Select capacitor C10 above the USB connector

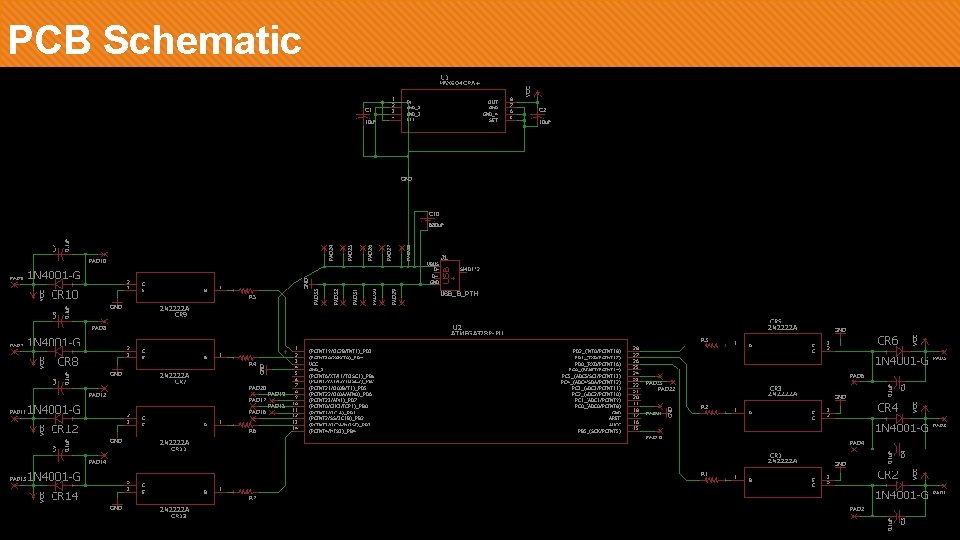point(427,220)
